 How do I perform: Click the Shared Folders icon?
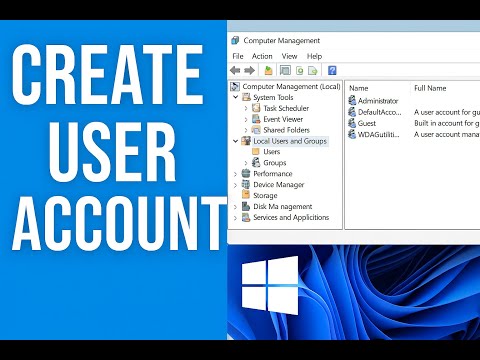coord(256,130)
